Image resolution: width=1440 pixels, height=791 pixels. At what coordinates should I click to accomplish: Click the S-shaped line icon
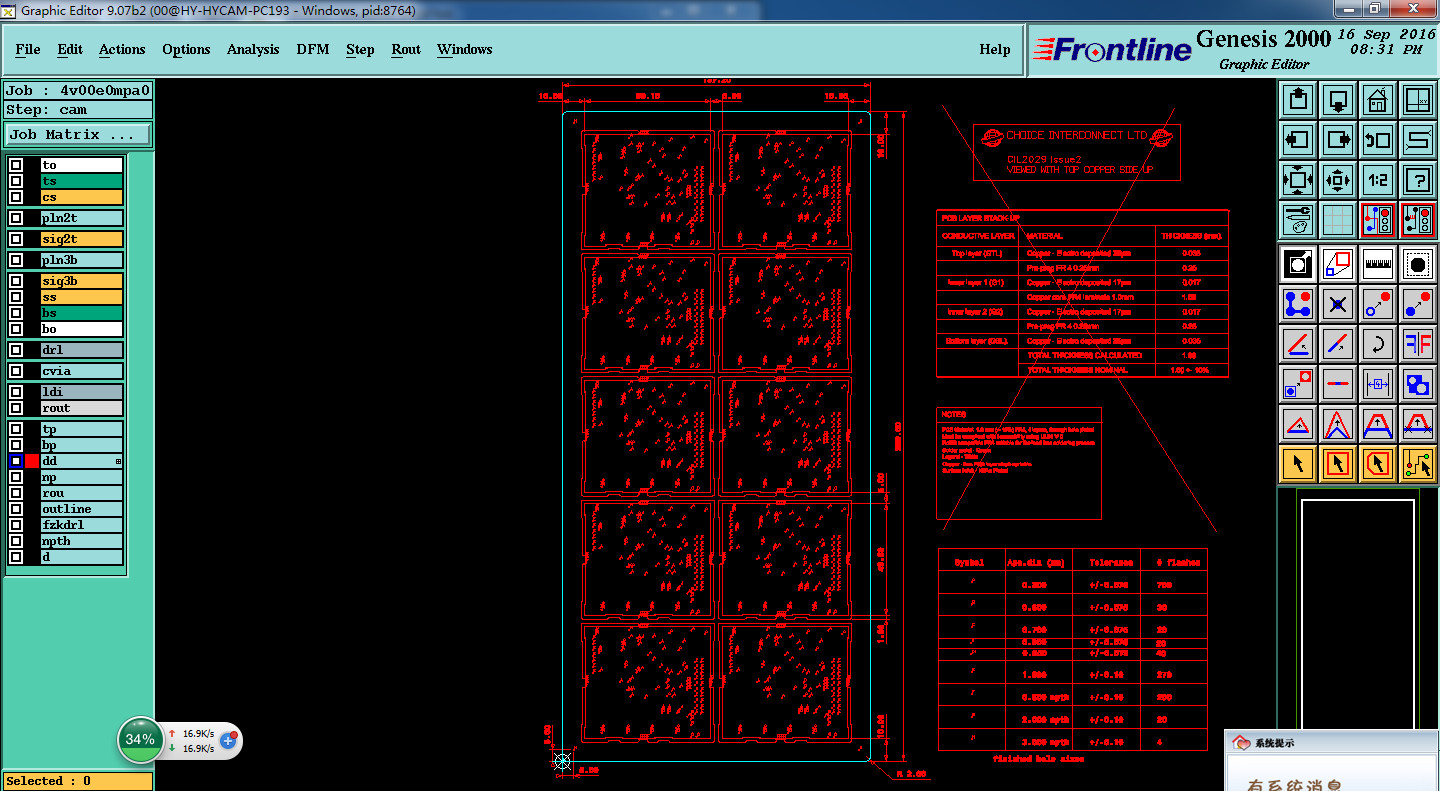click(x=1417, y=140)
